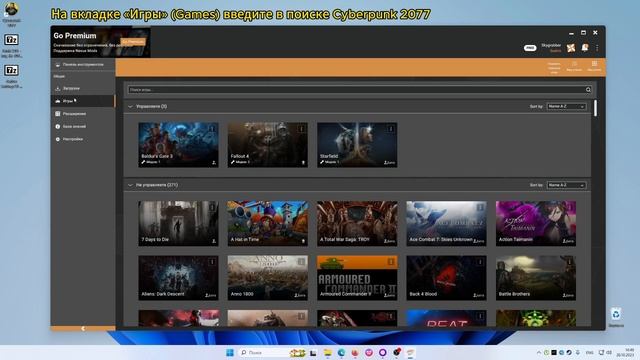Screen dimensions: 640x360
Task: Show hidden system tray icons chevron
Action: point(539,352)
